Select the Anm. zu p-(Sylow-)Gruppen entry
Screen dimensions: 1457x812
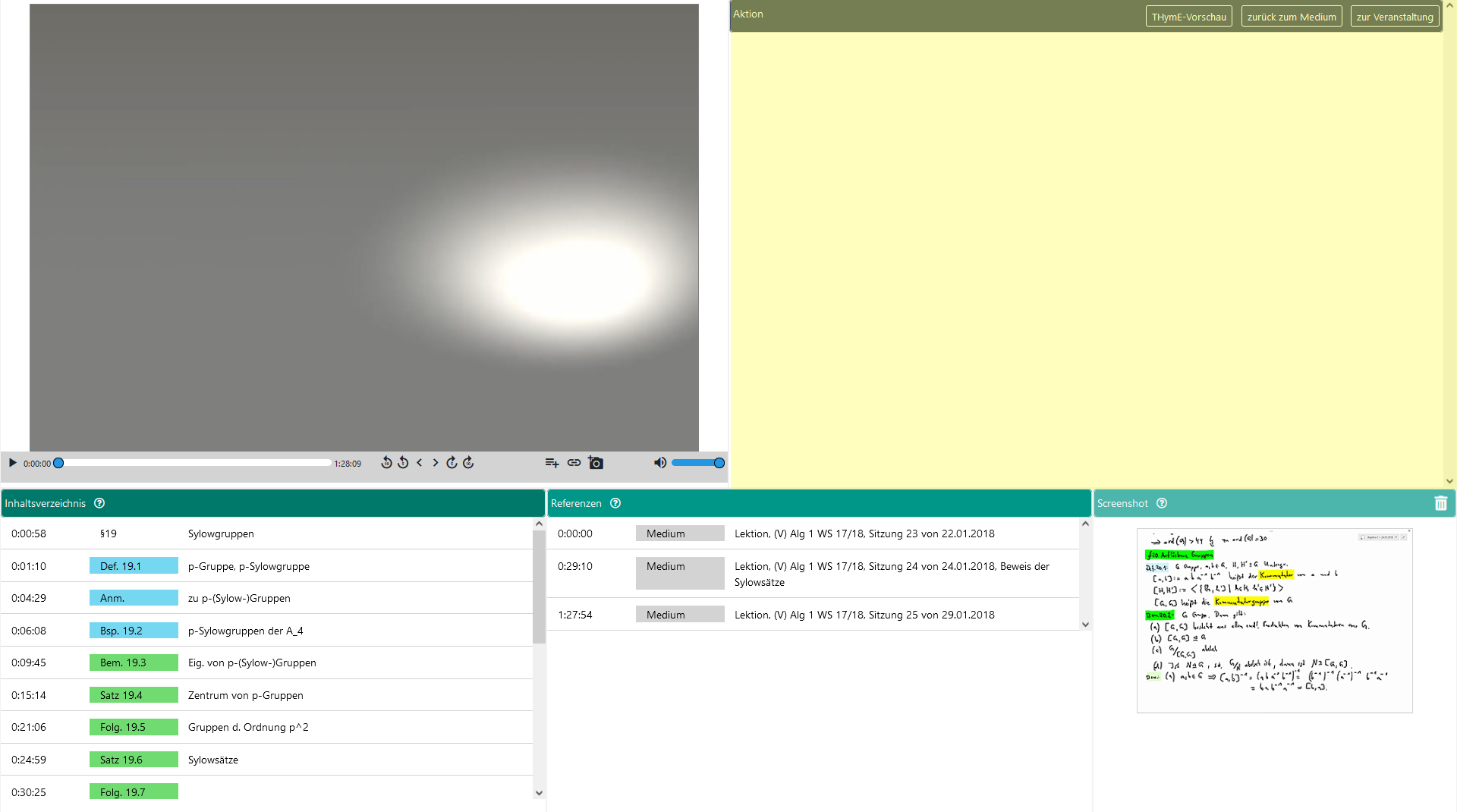267,598
